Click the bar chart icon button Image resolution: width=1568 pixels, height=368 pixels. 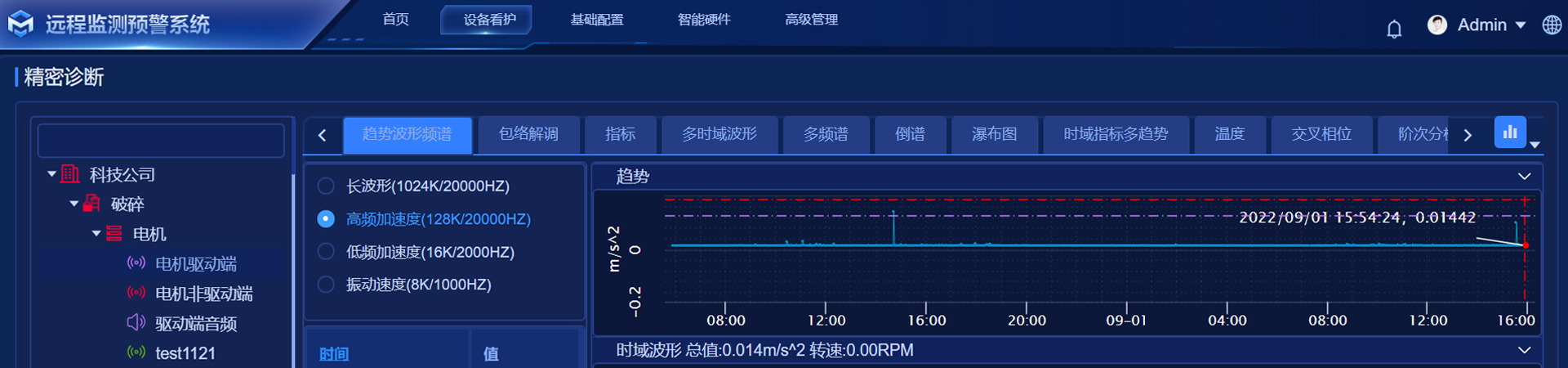[x=1509, y=132]
